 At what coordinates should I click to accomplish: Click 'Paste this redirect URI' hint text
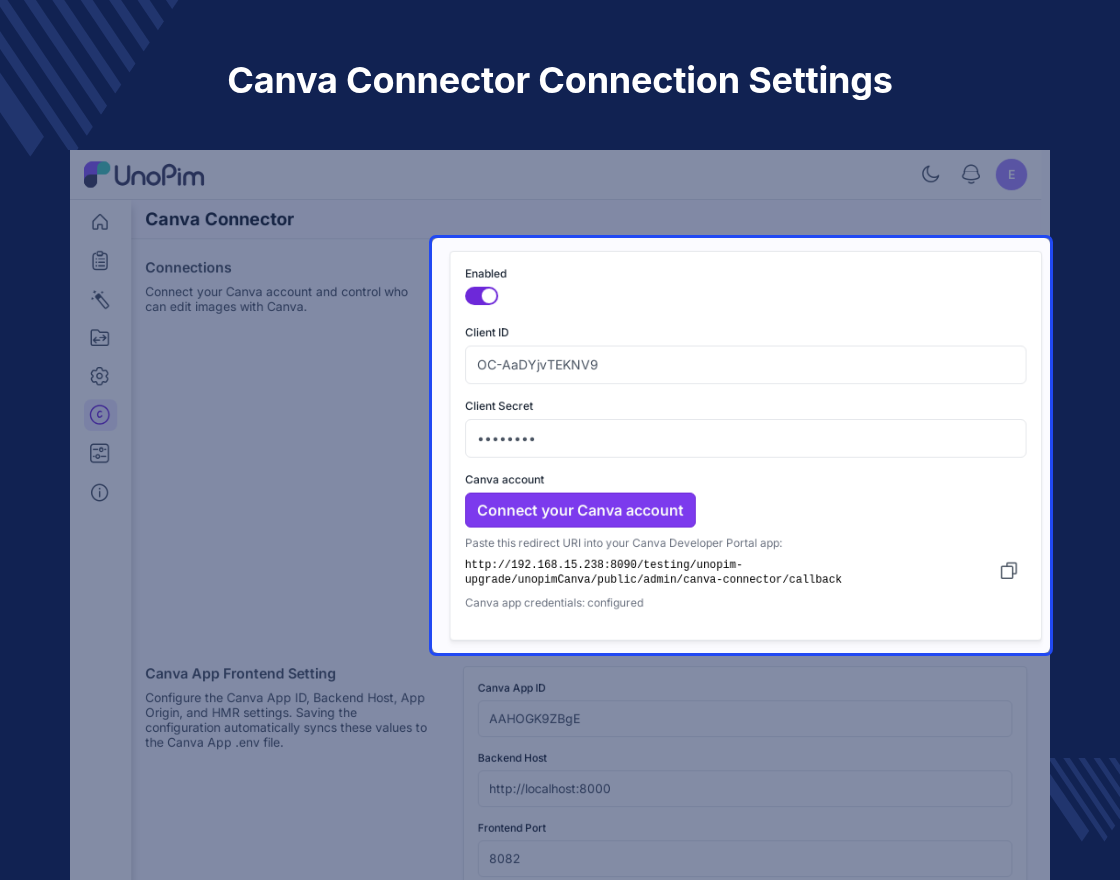[x=624, y=543]
